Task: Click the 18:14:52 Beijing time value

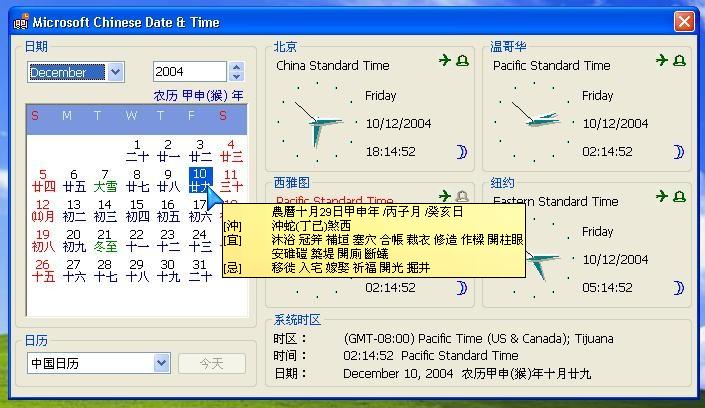Action: (390, 152)
